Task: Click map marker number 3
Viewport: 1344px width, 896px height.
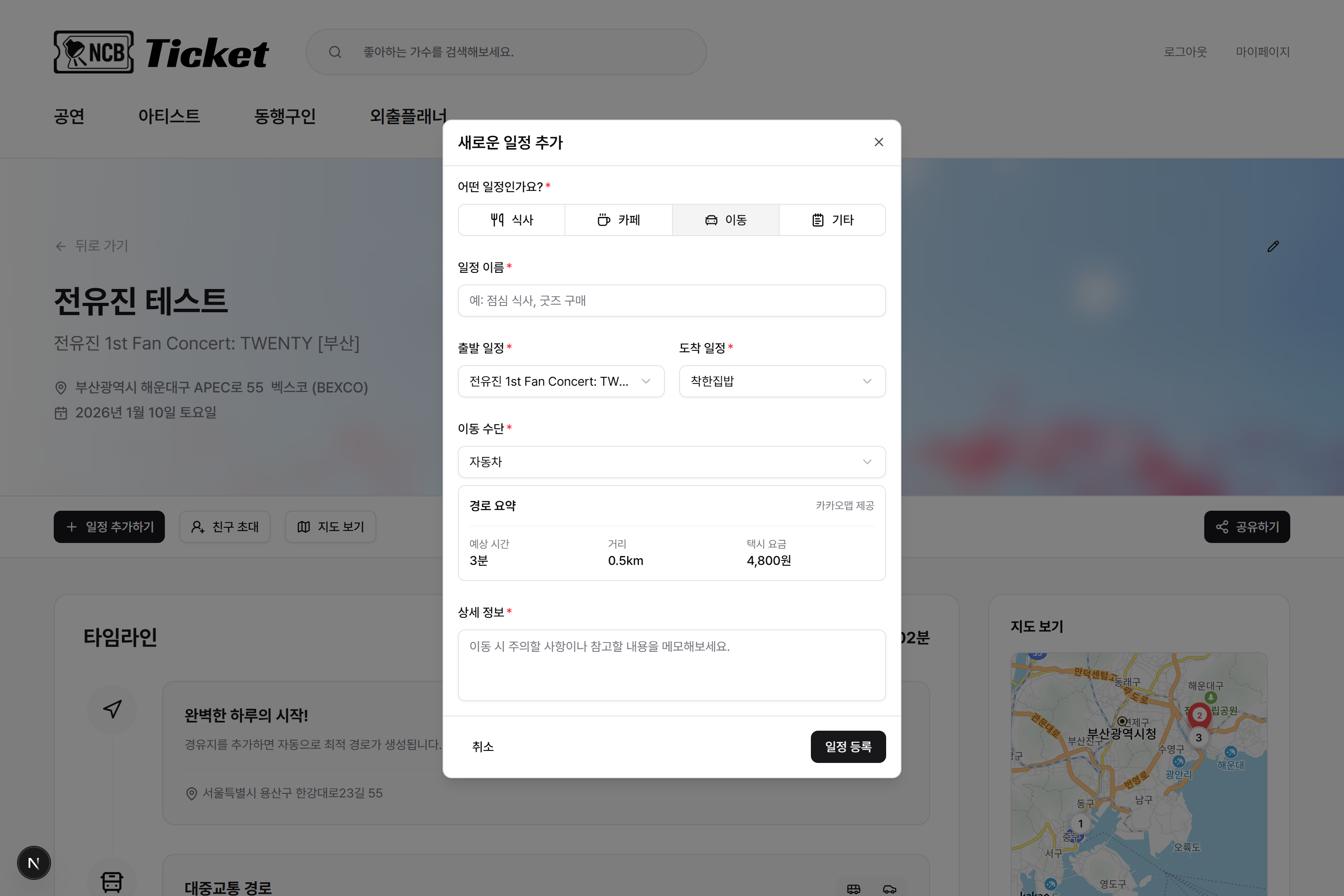Action: (1199, 738)
